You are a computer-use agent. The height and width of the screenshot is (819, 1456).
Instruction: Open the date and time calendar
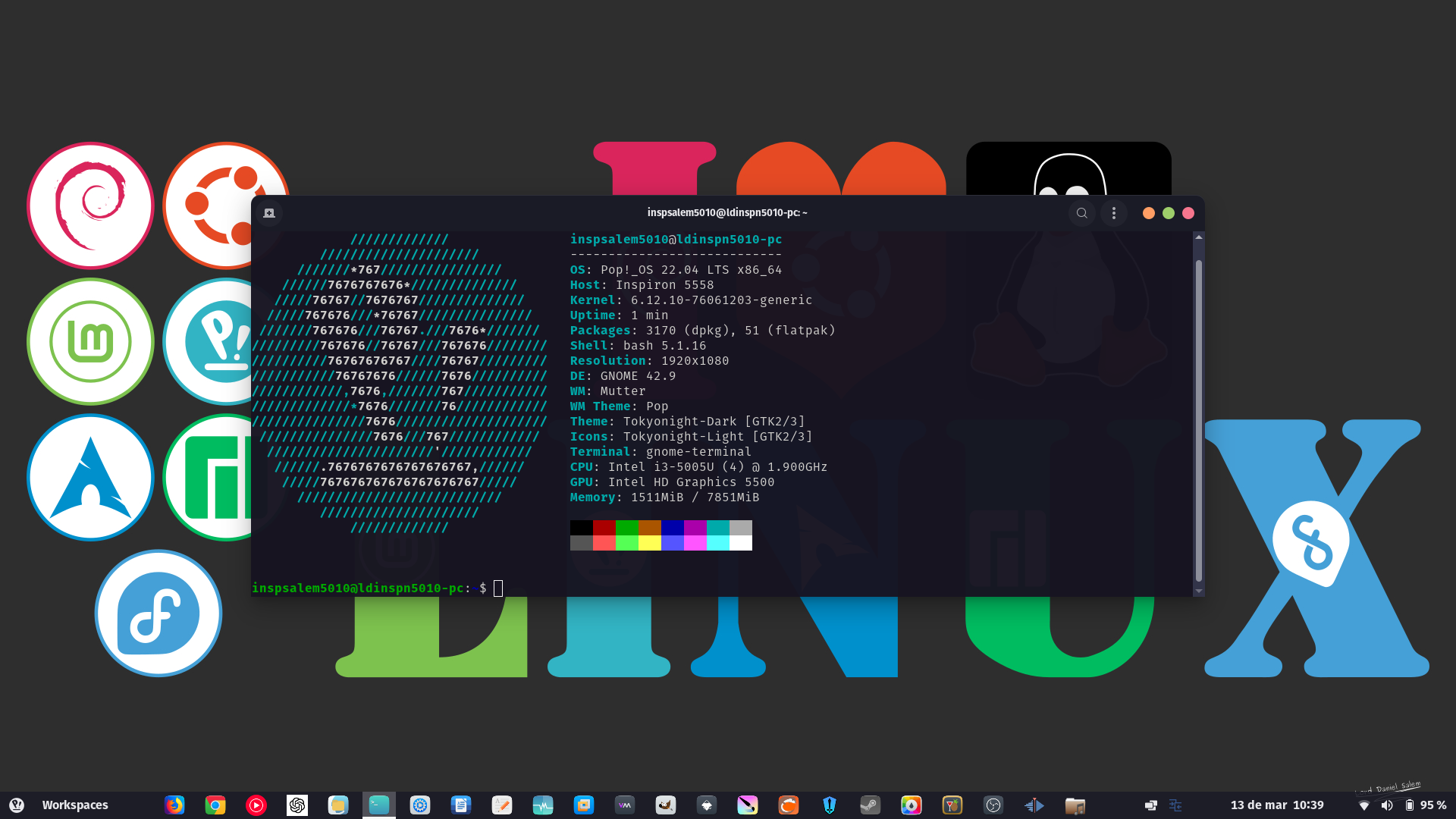click(1277, 805)
